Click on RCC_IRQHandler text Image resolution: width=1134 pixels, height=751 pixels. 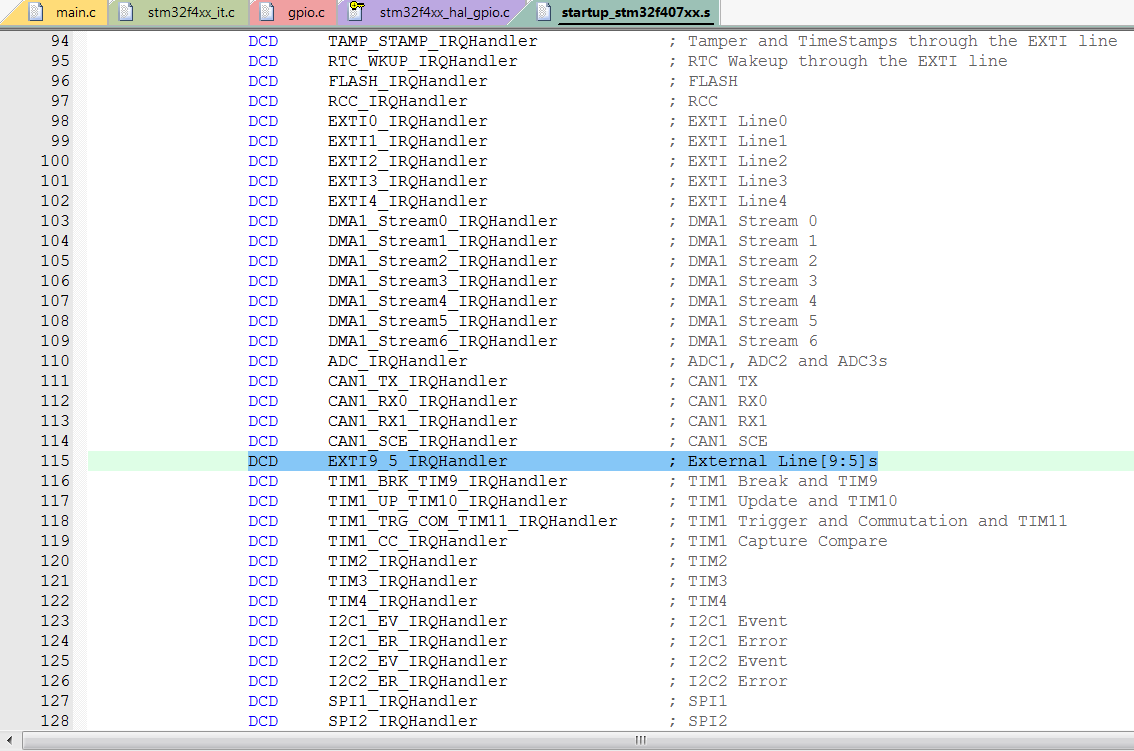point(397,101)
